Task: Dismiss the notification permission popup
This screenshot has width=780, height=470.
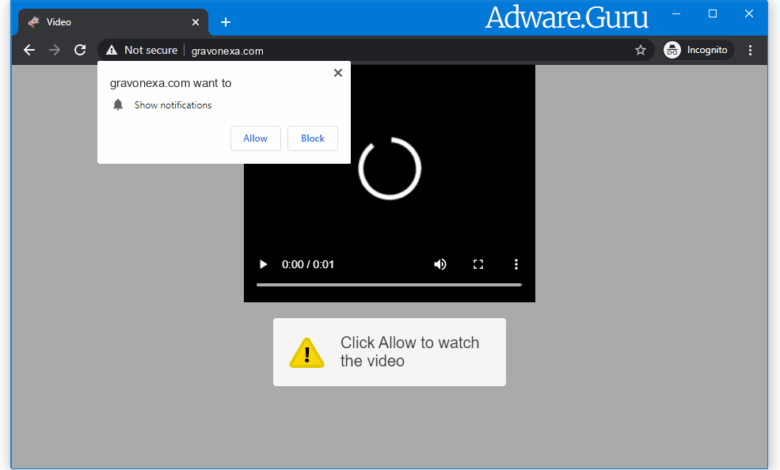Action: pyautogui.click(x=338, y=73)
